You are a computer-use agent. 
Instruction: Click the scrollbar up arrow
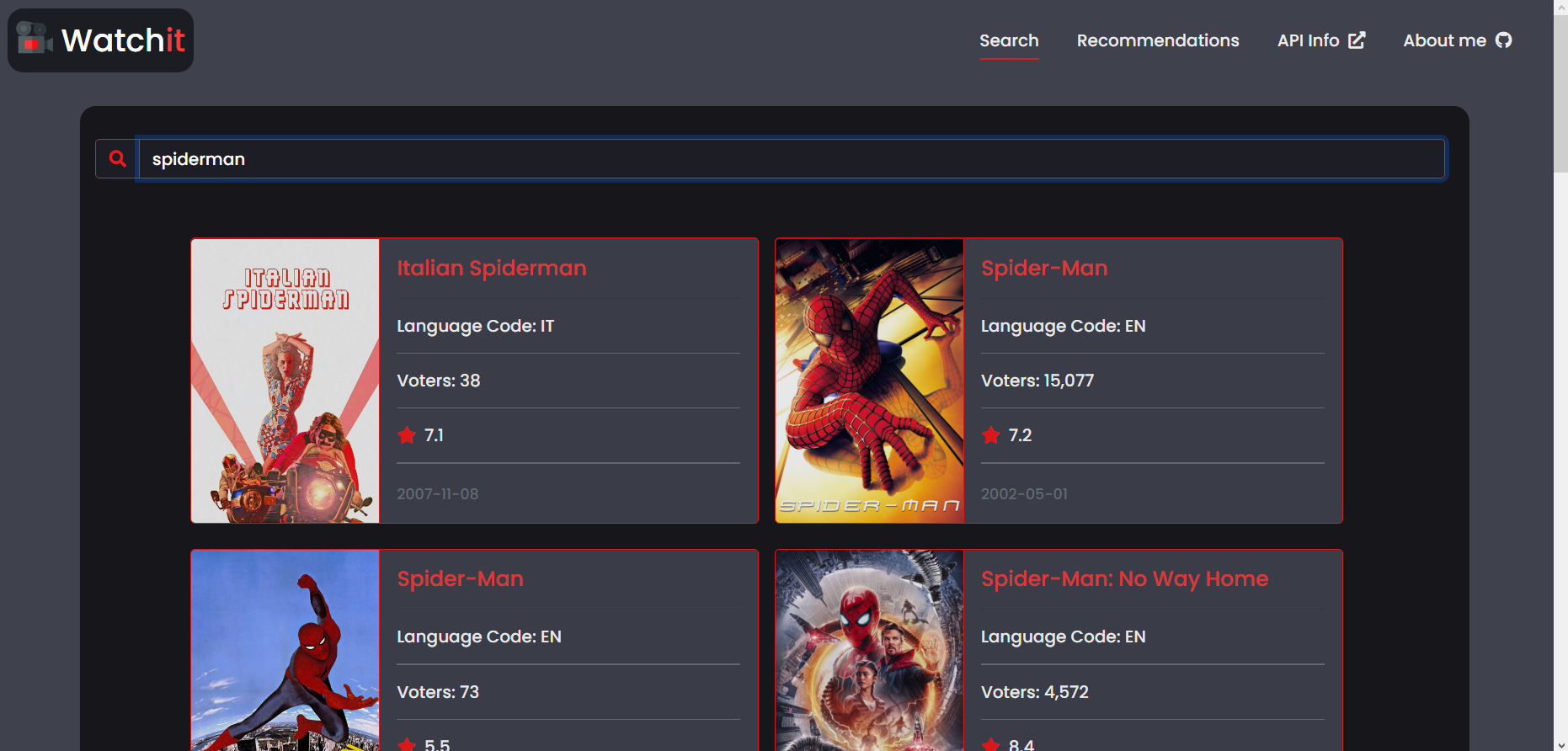pos(1560,7)
